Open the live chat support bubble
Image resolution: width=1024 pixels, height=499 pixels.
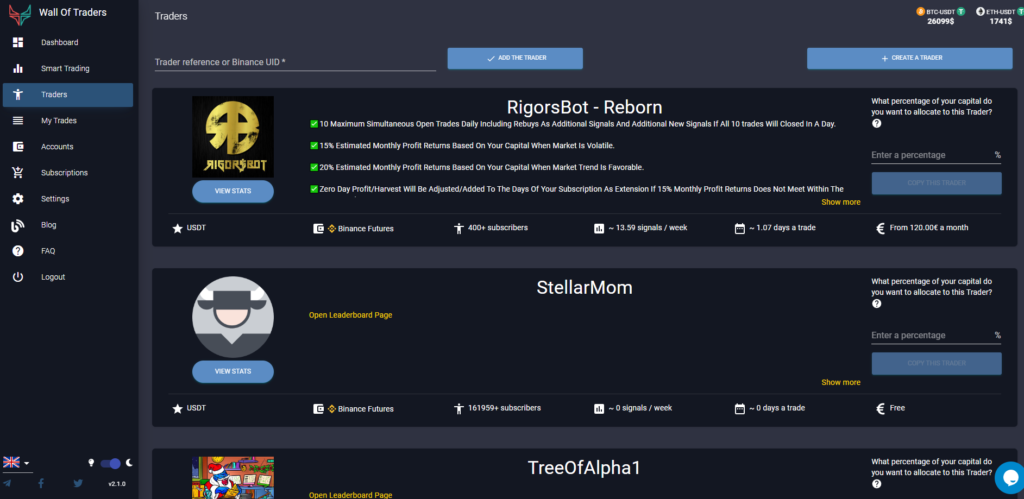pos(1009,477)
